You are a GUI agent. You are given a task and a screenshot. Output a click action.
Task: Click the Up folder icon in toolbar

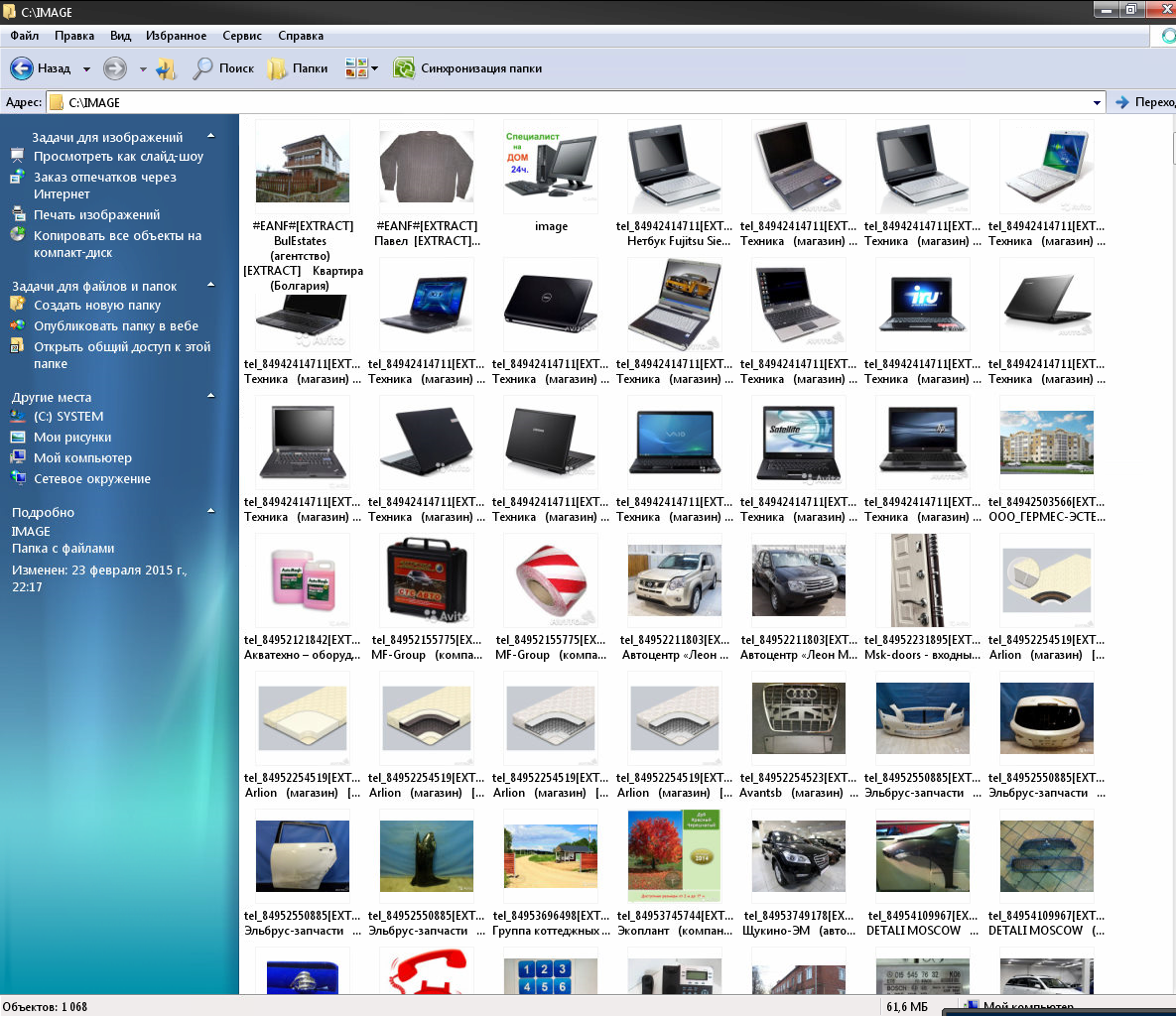point(166,68)
